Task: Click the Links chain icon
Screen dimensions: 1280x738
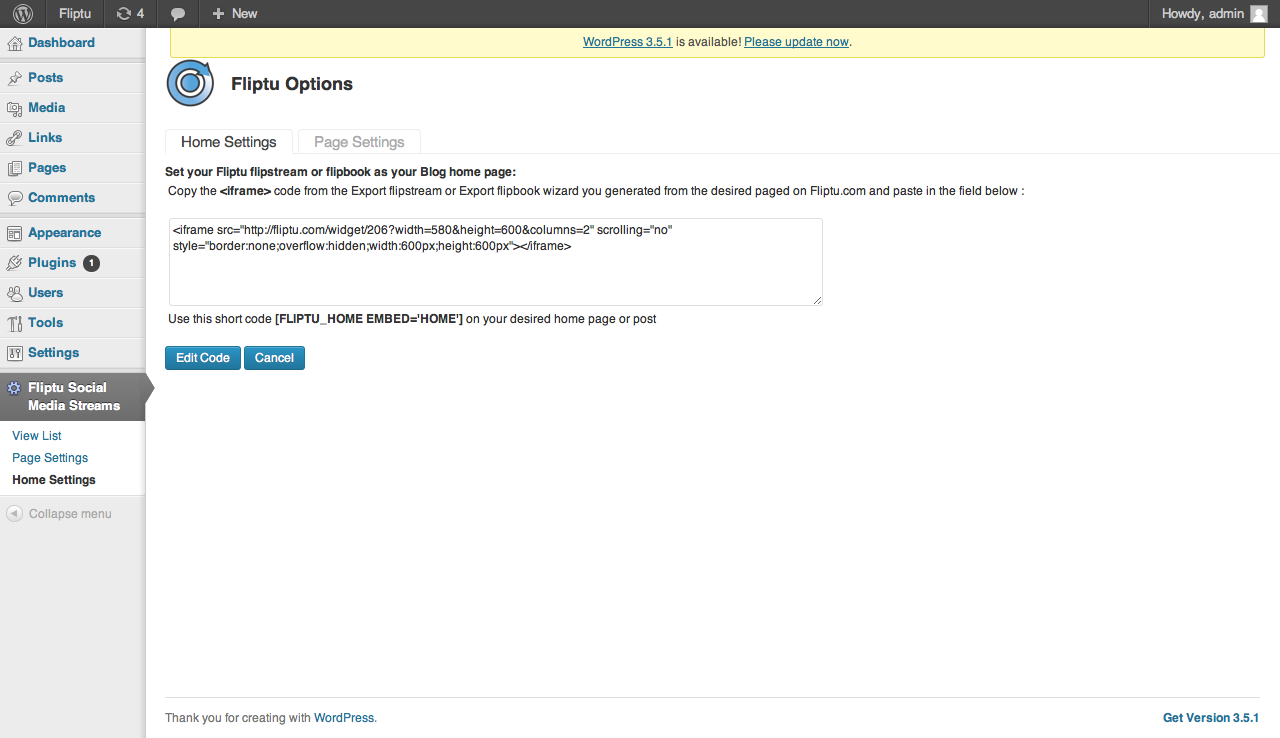Action: point(15,138)
